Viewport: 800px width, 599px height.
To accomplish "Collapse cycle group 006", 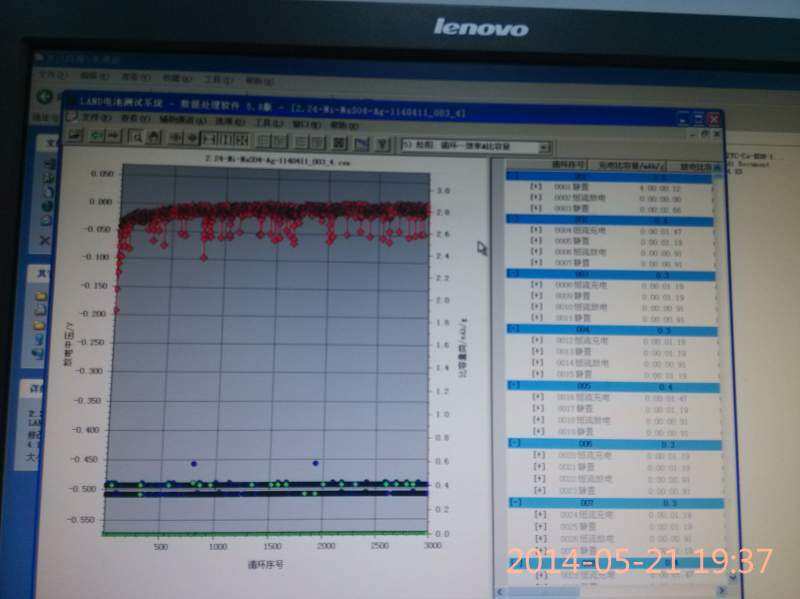I will [x=516, y=443].
